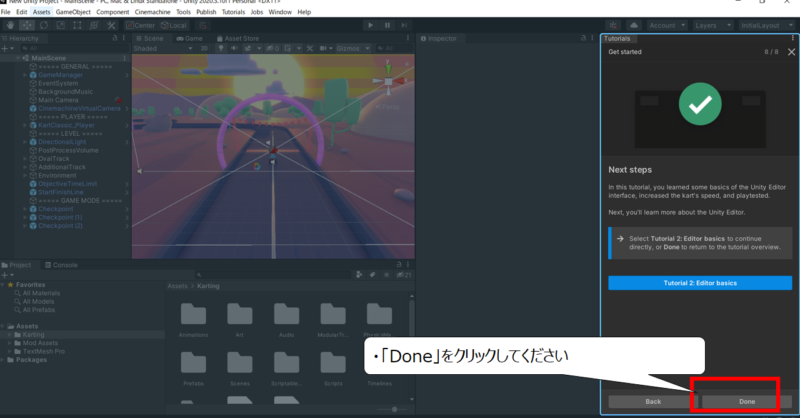Lock the Inspector panel

pyautogui.click(x=583, y=38)
